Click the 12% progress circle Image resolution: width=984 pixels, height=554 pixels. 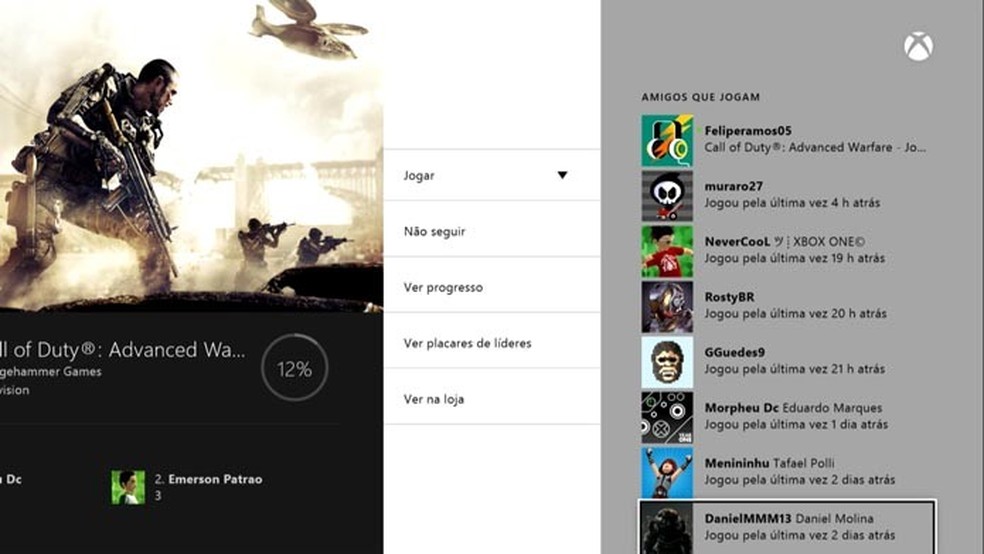click(x=294, y=368)
